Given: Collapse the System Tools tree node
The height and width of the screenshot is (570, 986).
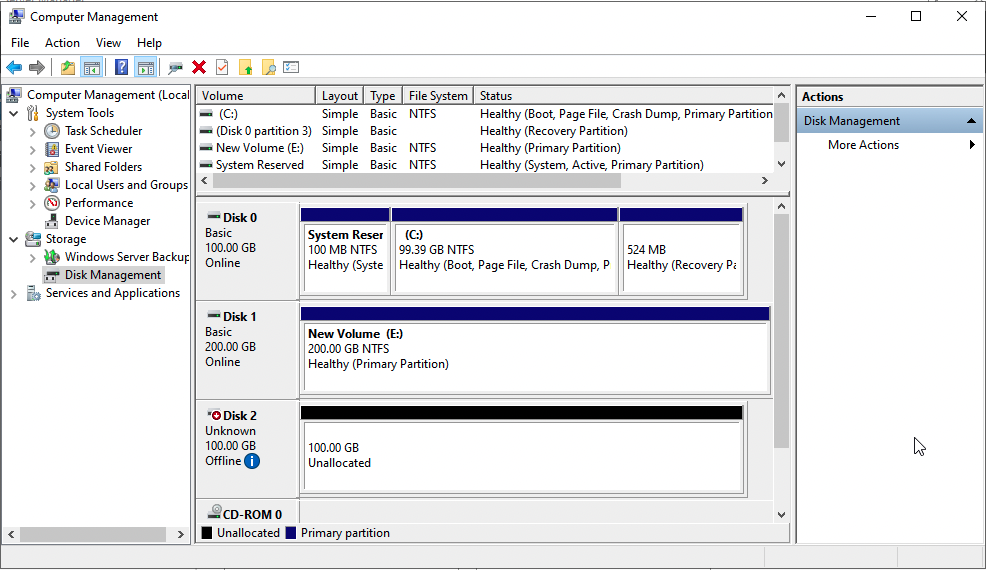Looking at the screenshot, I should click(14, 113).
